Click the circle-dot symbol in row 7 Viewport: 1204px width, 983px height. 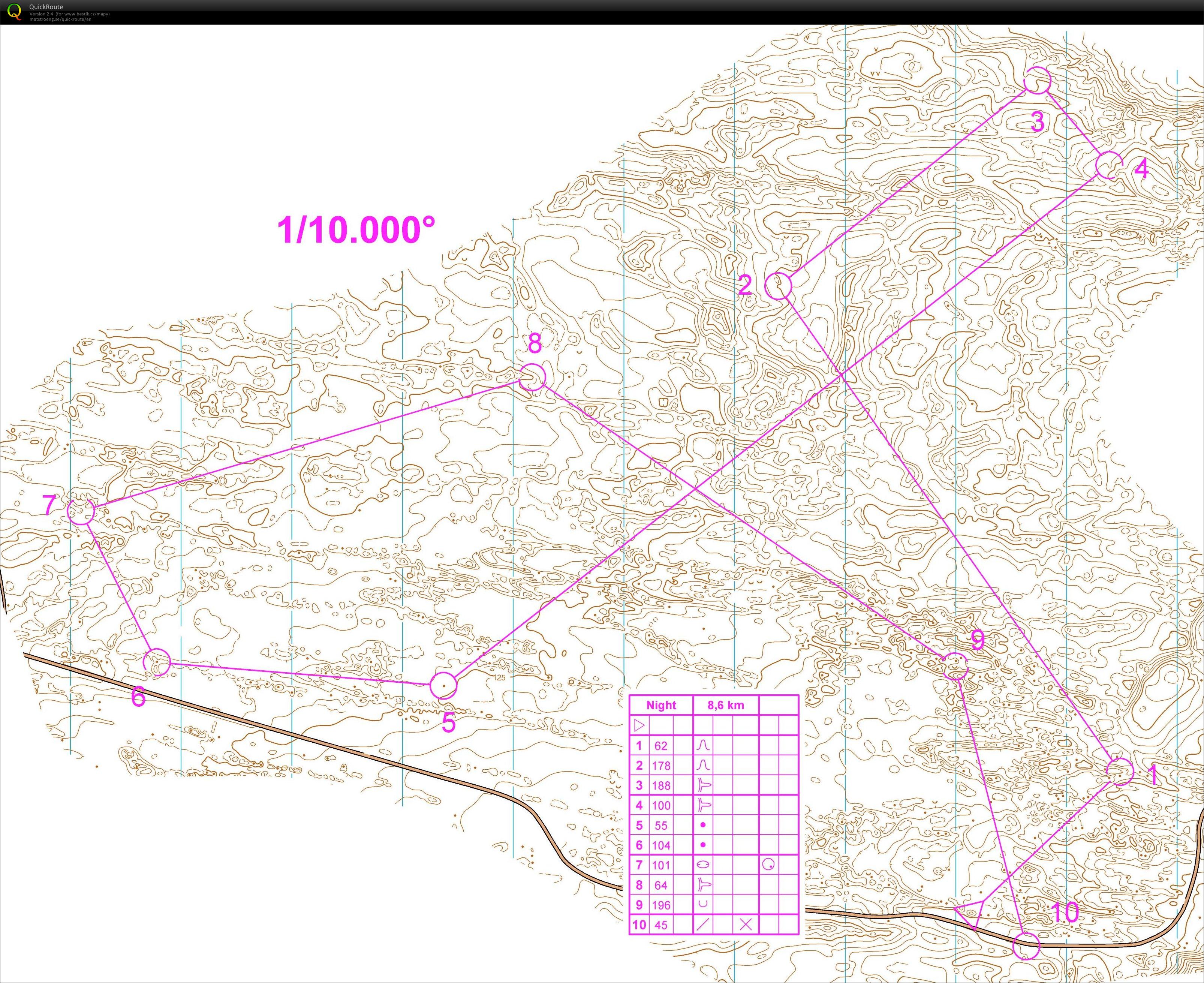click(x=768, y=865)
